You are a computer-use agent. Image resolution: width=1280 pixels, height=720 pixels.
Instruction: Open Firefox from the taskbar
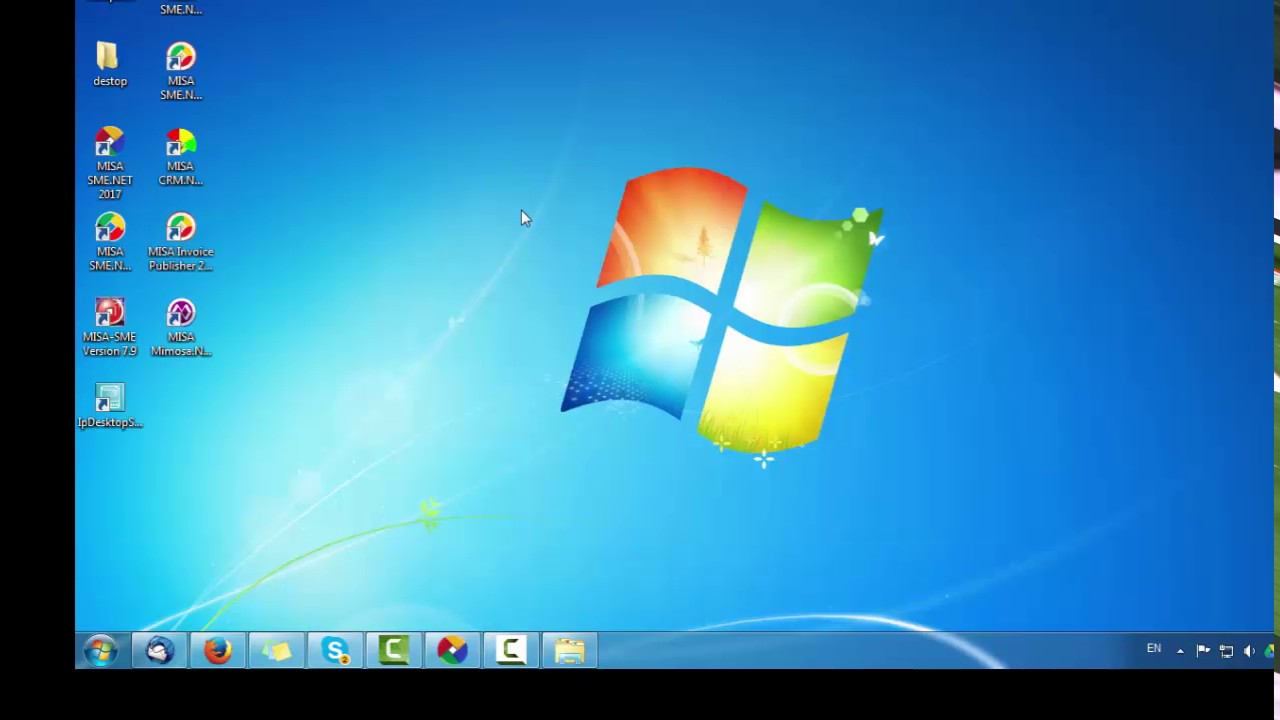(218, 651)
